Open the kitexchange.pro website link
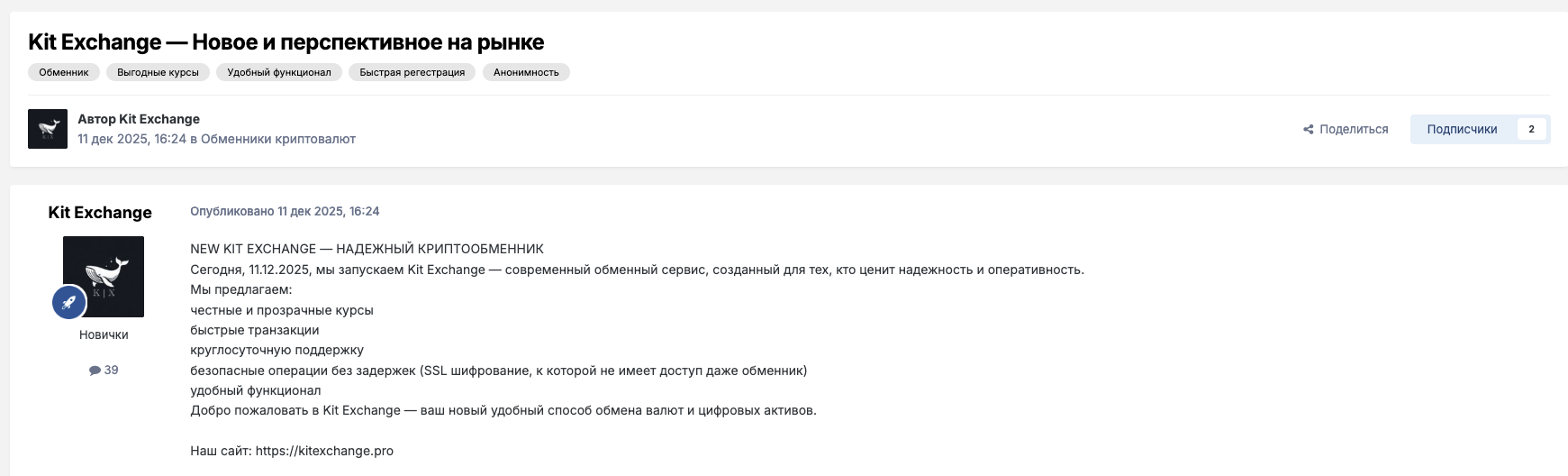 click(x=324, y=451)
